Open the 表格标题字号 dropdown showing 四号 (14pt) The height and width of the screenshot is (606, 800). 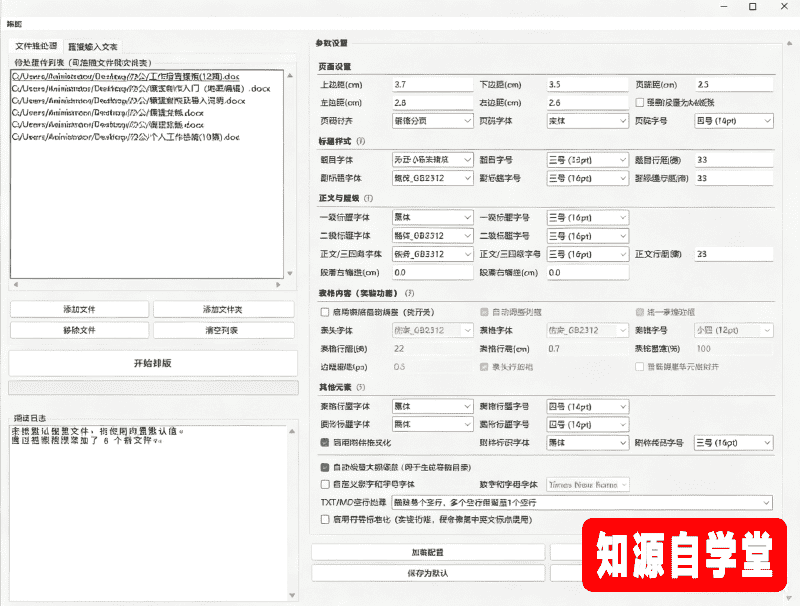pyautogui.click(x=587, y=407)
